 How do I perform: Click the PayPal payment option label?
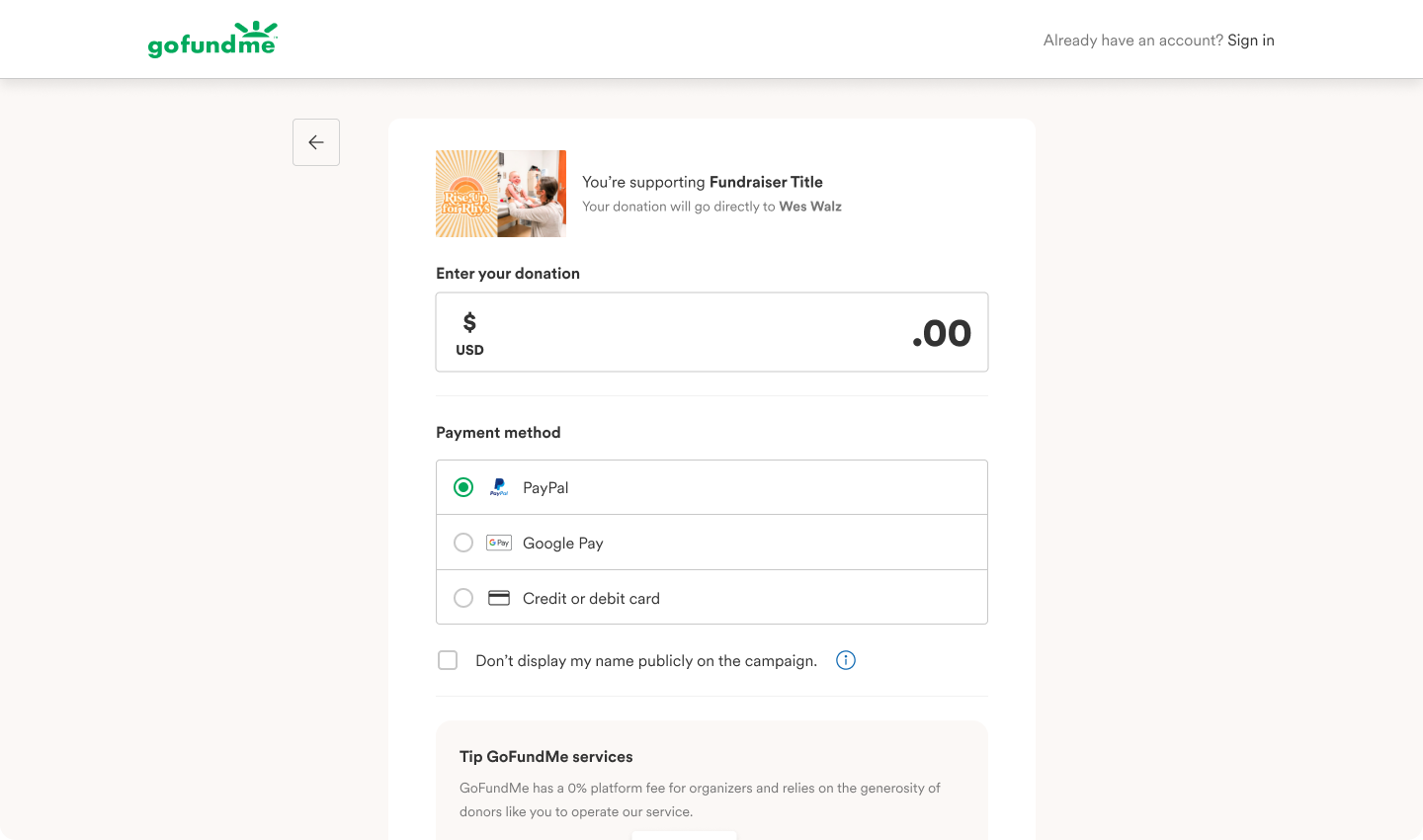pyautogui.click(x=545, y=488)
